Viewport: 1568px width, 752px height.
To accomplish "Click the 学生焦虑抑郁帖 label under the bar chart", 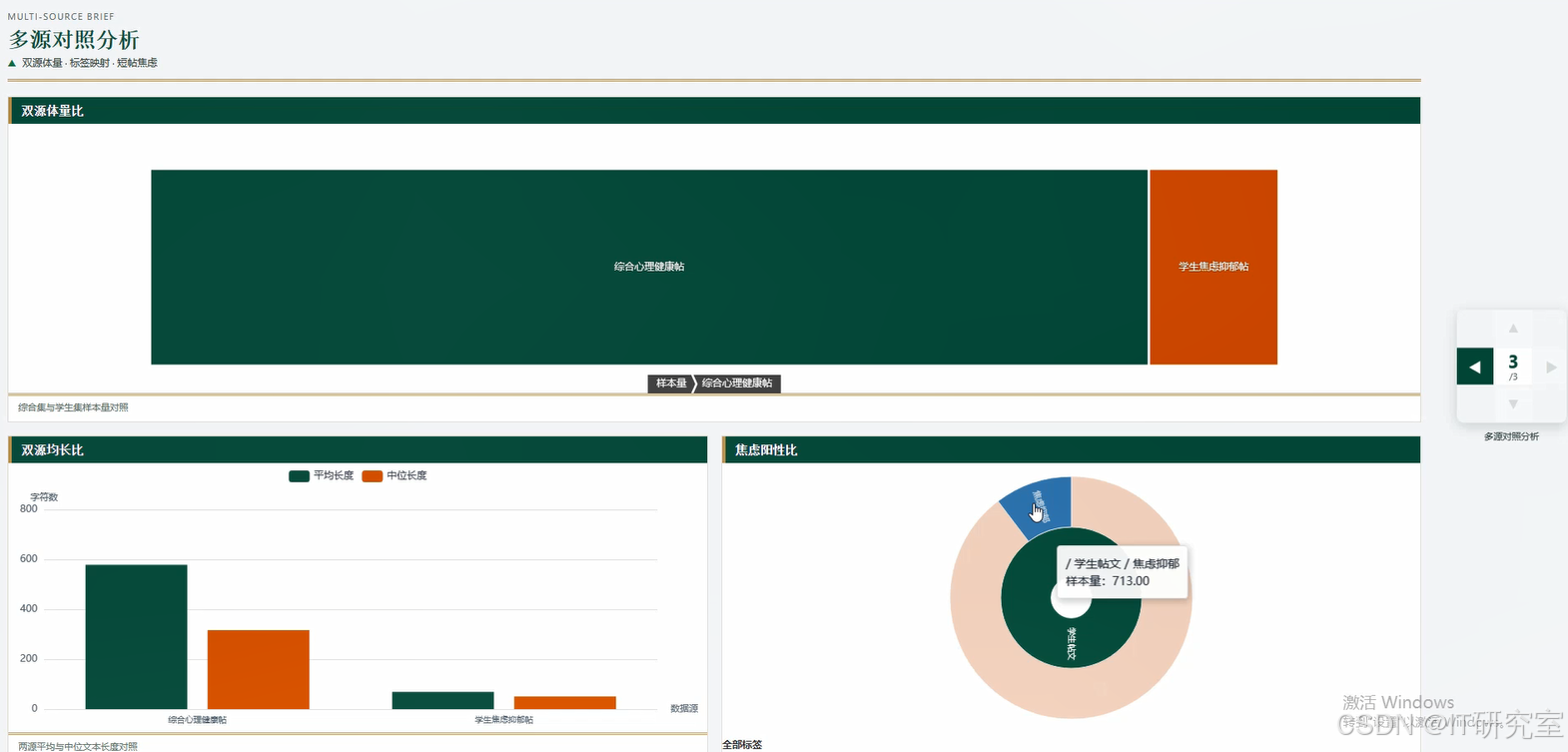I will point(504,720).
